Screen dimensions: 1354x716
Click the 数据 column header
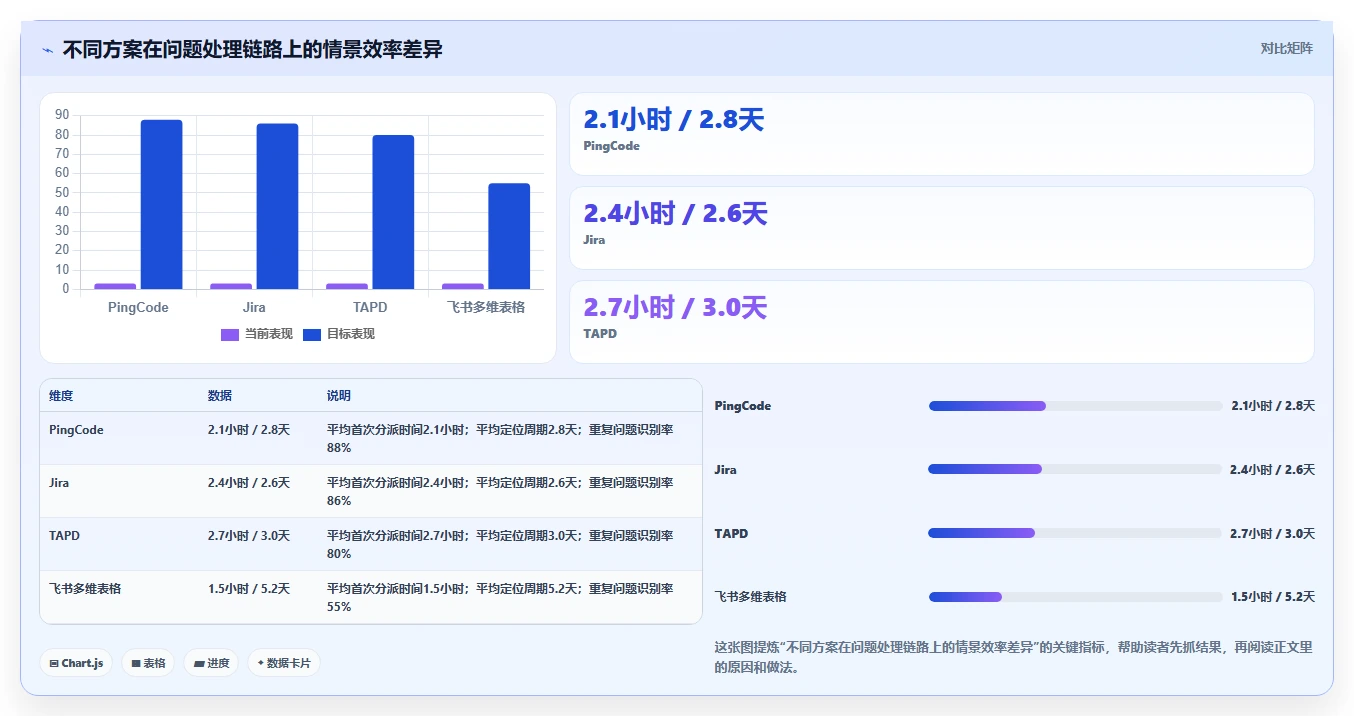[x=220, y=396]
